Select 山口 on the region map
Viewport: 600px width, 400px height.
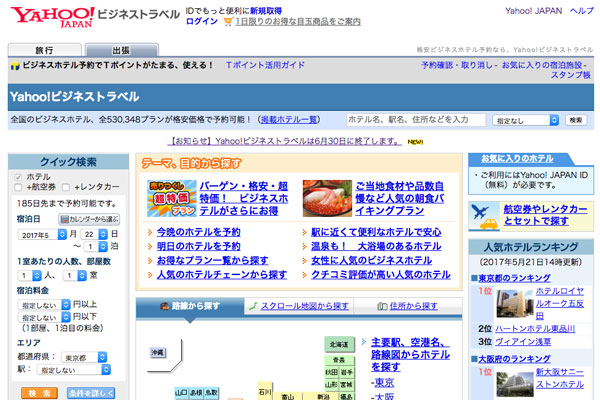click(181, 393)
